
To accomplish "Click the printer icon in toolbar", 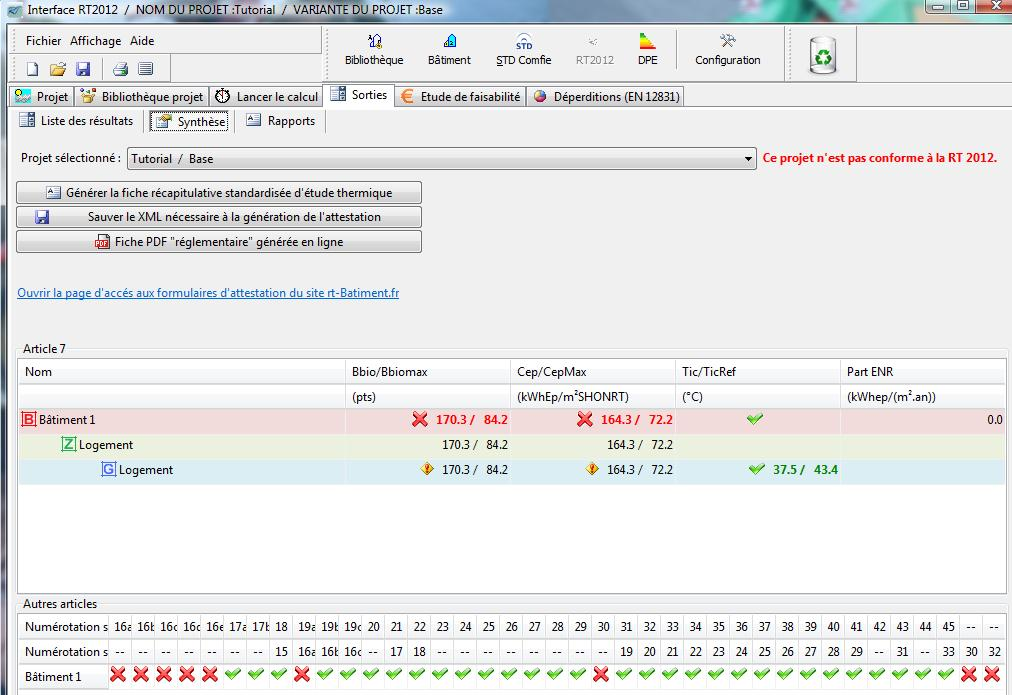I will click(120, 69).
